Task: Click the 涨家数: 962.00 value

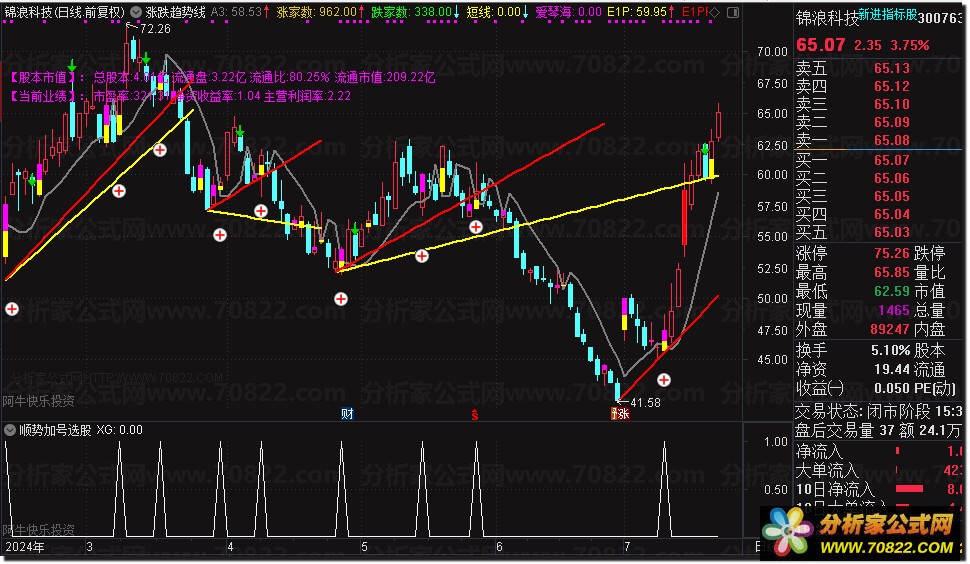Action: point(320,12)
